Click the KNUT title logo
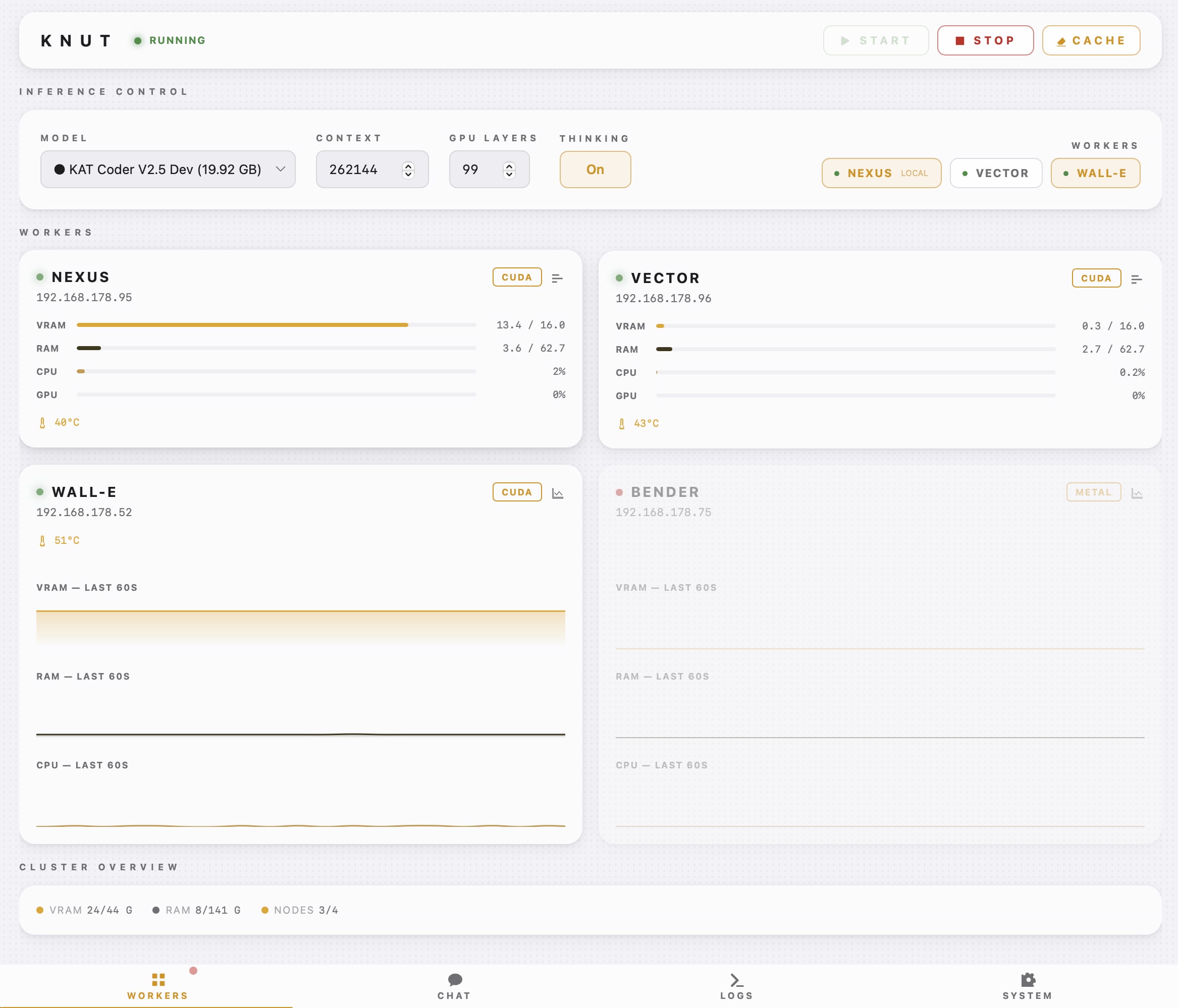This screenshot has height=1008, width=1178. pyautogui.click(x=76, y=40)
